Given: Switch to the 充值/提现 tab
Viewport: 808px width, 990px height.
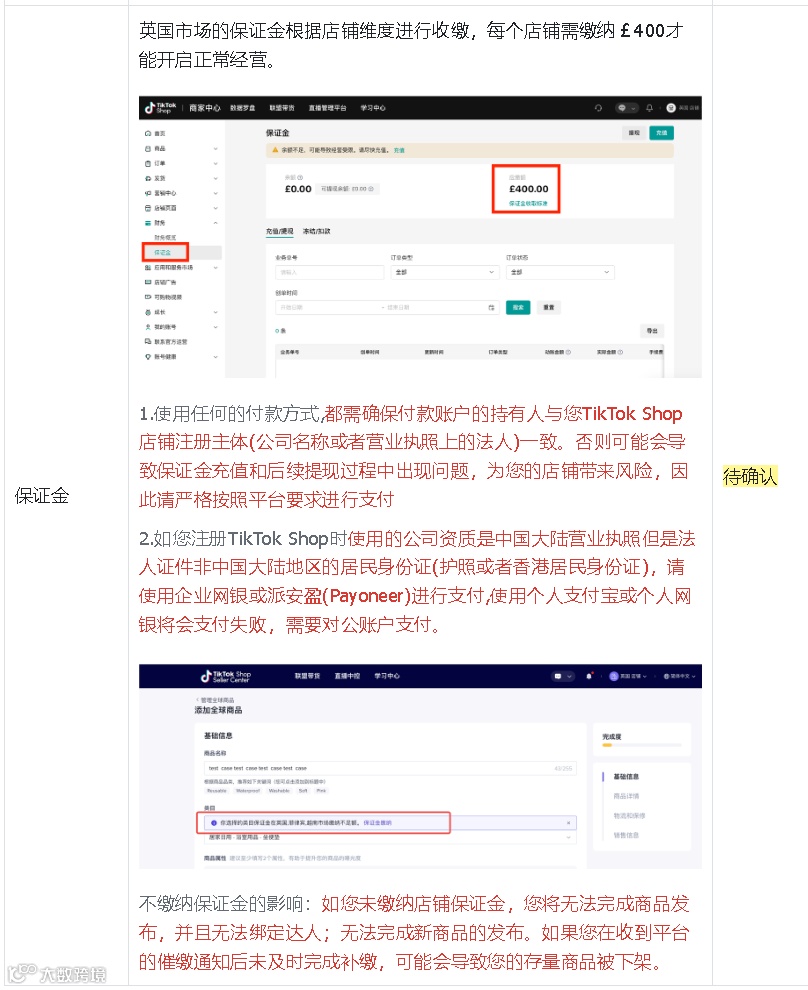Looking at the screenshot, I should coord(280,231).
